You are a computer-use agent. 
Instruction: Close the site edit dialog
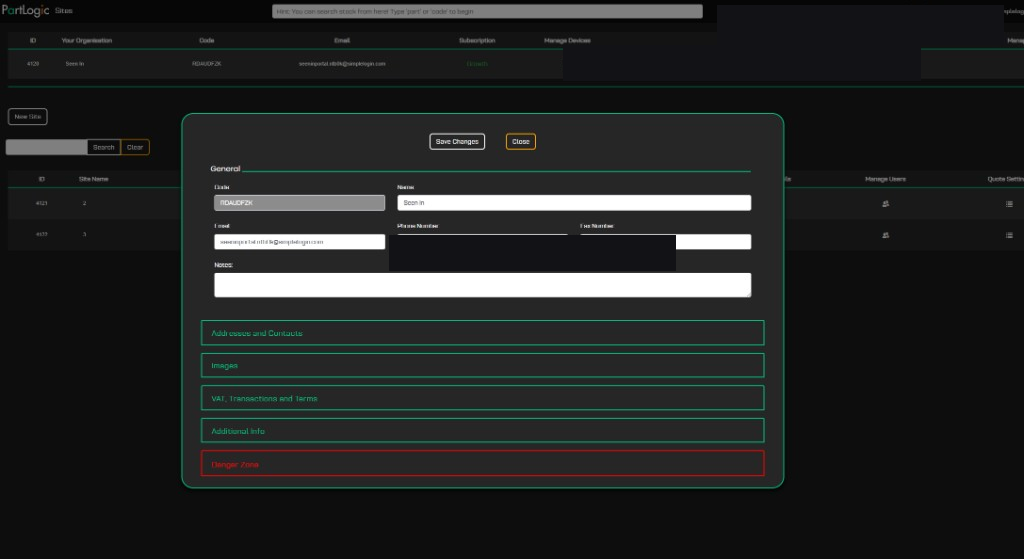(x=520, y=142)
